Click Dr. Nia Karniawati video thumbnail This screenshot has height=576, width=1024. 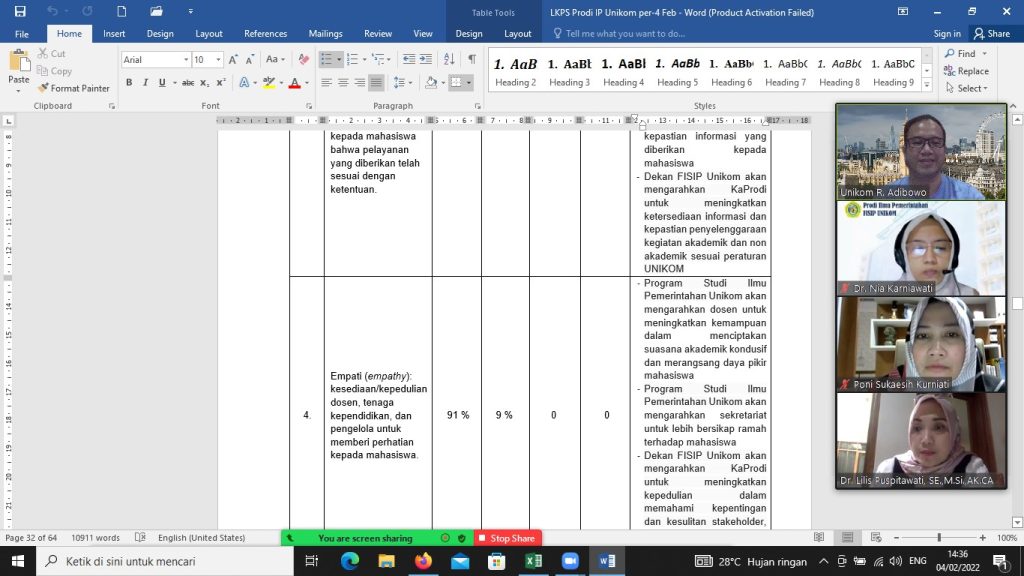[x=921, y=248]
